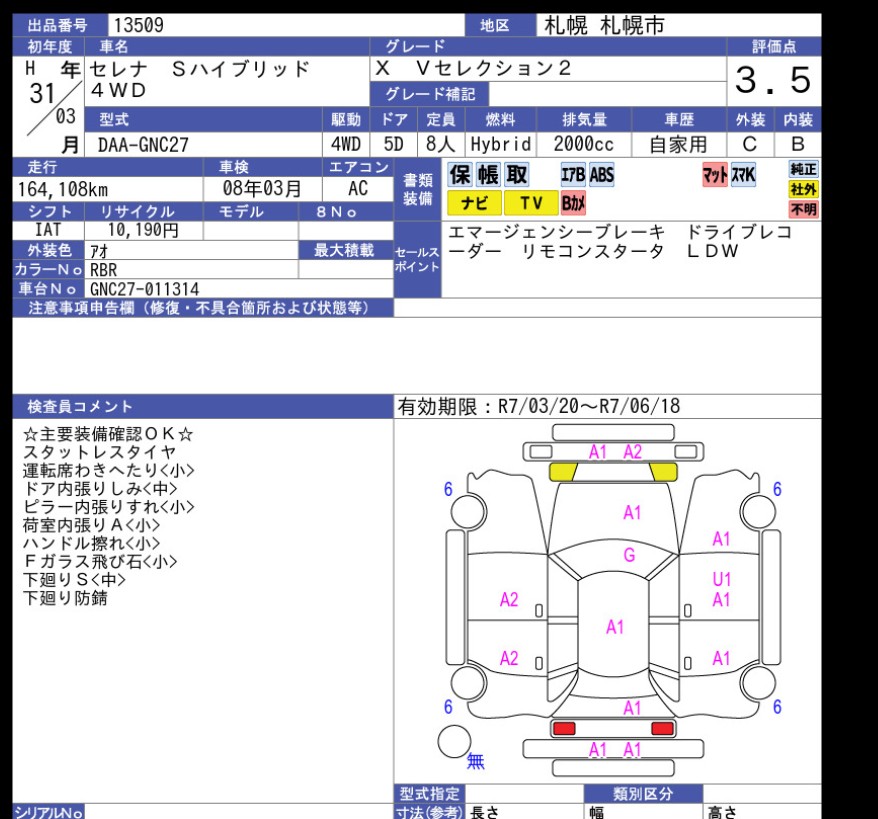Click the history value 自家用
The width and height of the screenshot is (878, 819).
pyautogui.click(x=679, y=144)
